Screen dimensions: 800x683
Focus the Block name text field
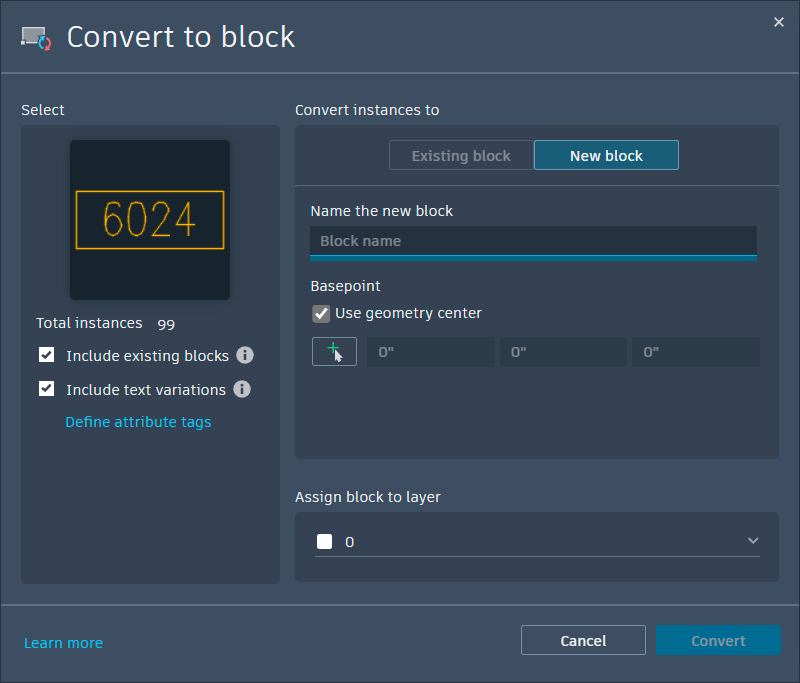pos(533,241)
